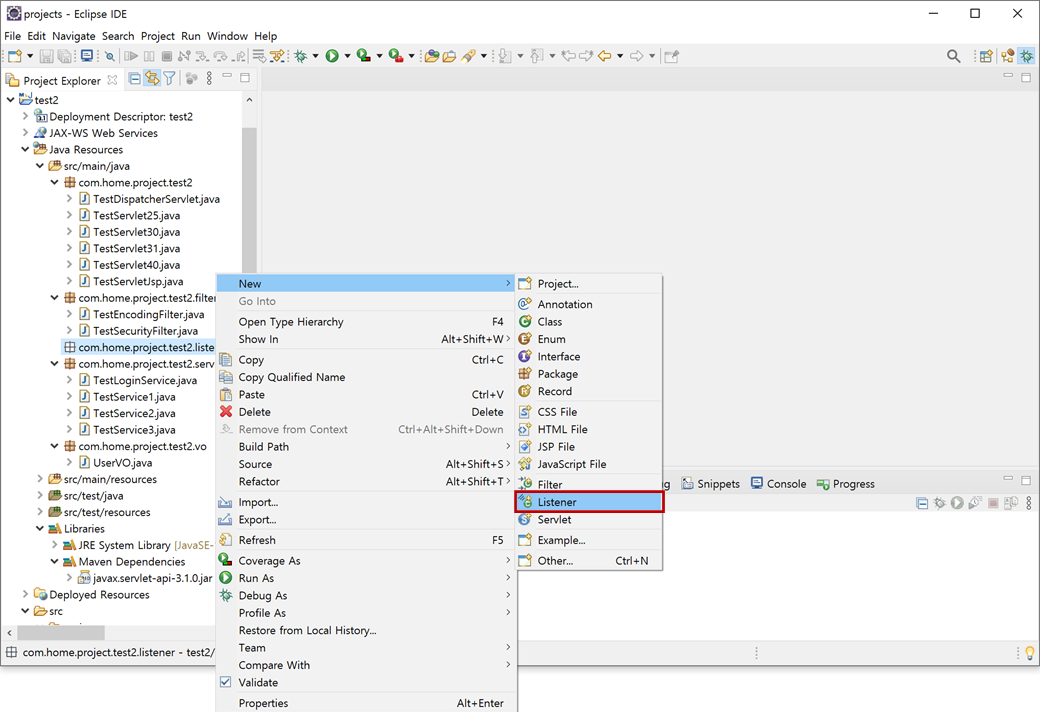Open the Window menu
Viewport: 1040px width, 712px height.
pos(227,36)
